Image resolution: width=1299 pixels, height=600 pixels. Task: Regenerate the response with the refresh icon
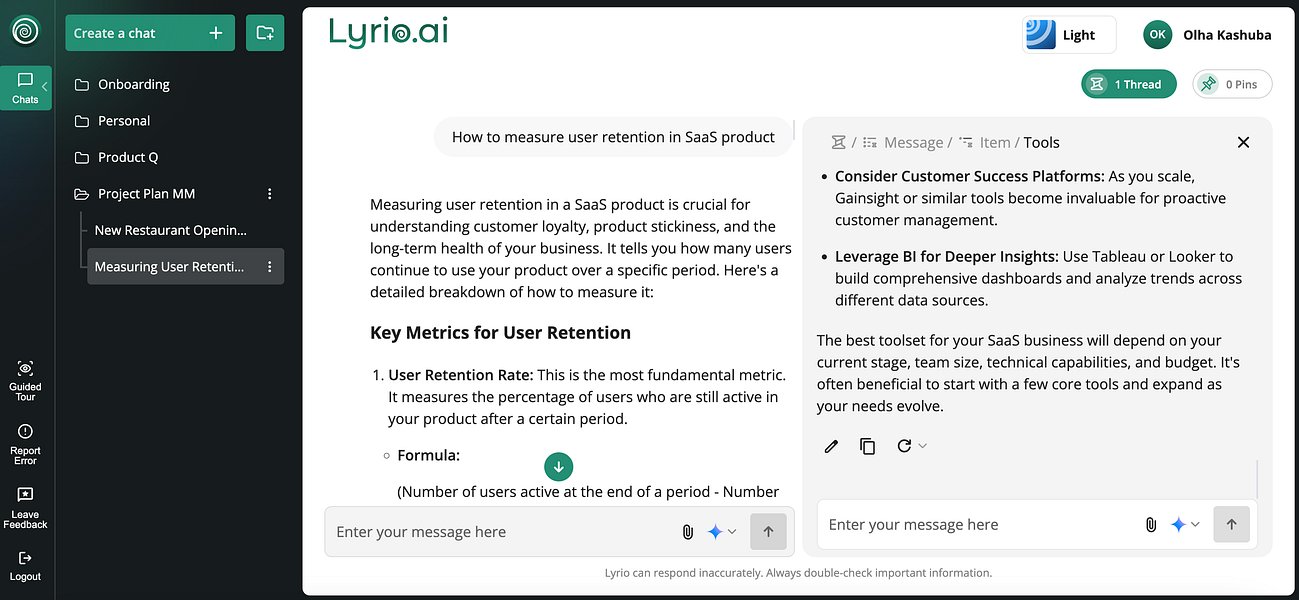coord(905,446)
